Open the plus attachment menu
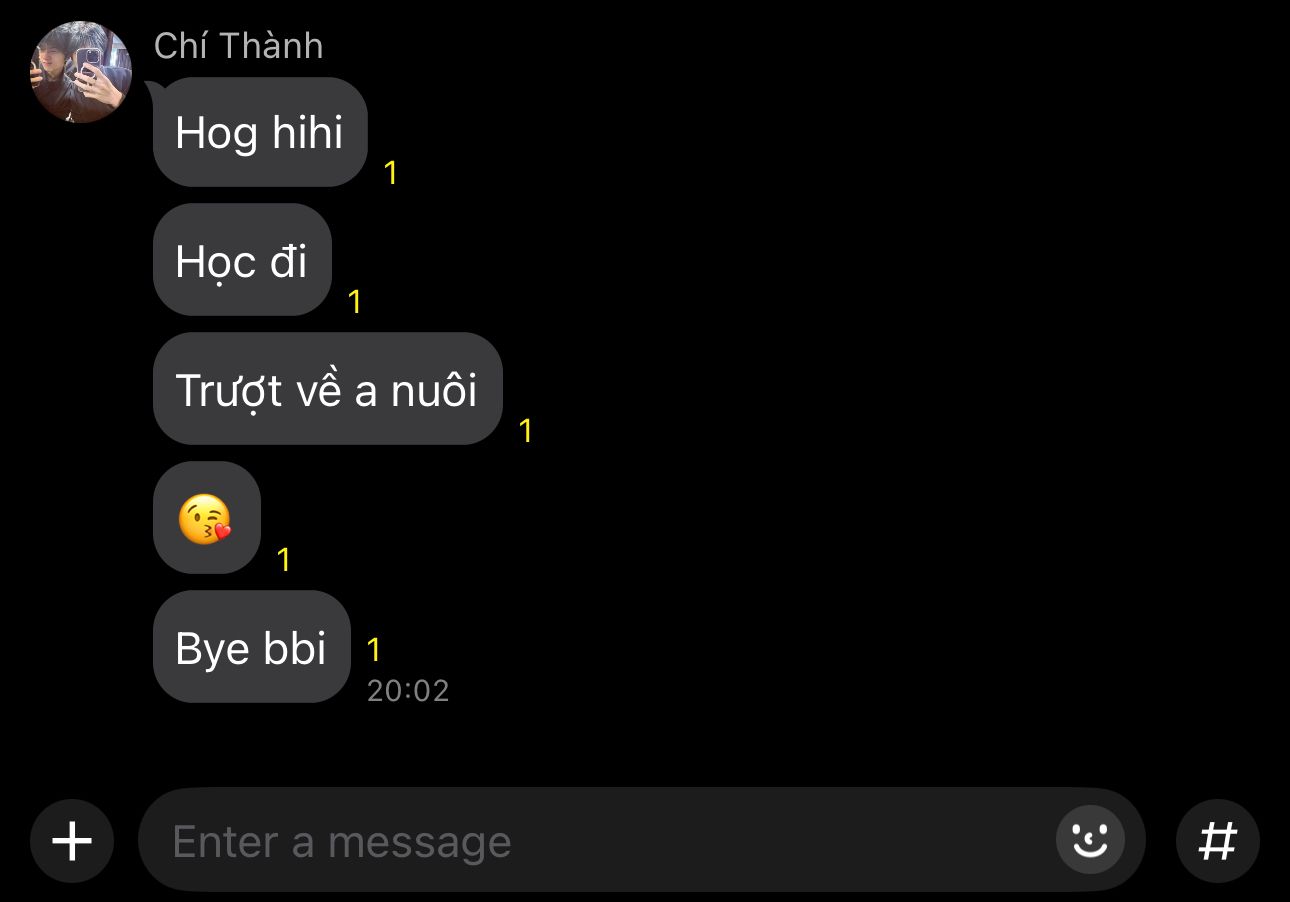The height and width of the screenshot is (902, 1290). pyautogui.click(x=72, y=841)
